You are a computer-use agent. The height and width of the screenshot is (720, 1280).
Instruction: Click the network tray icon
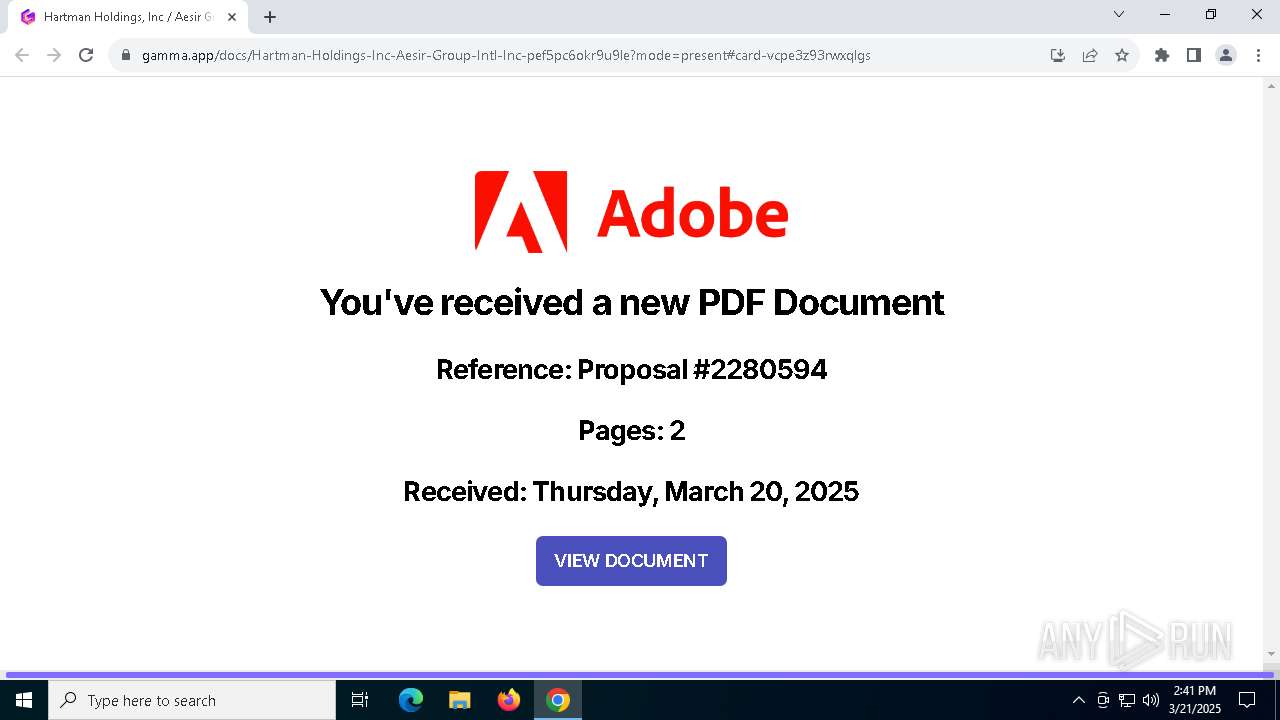pos(1127,700)
